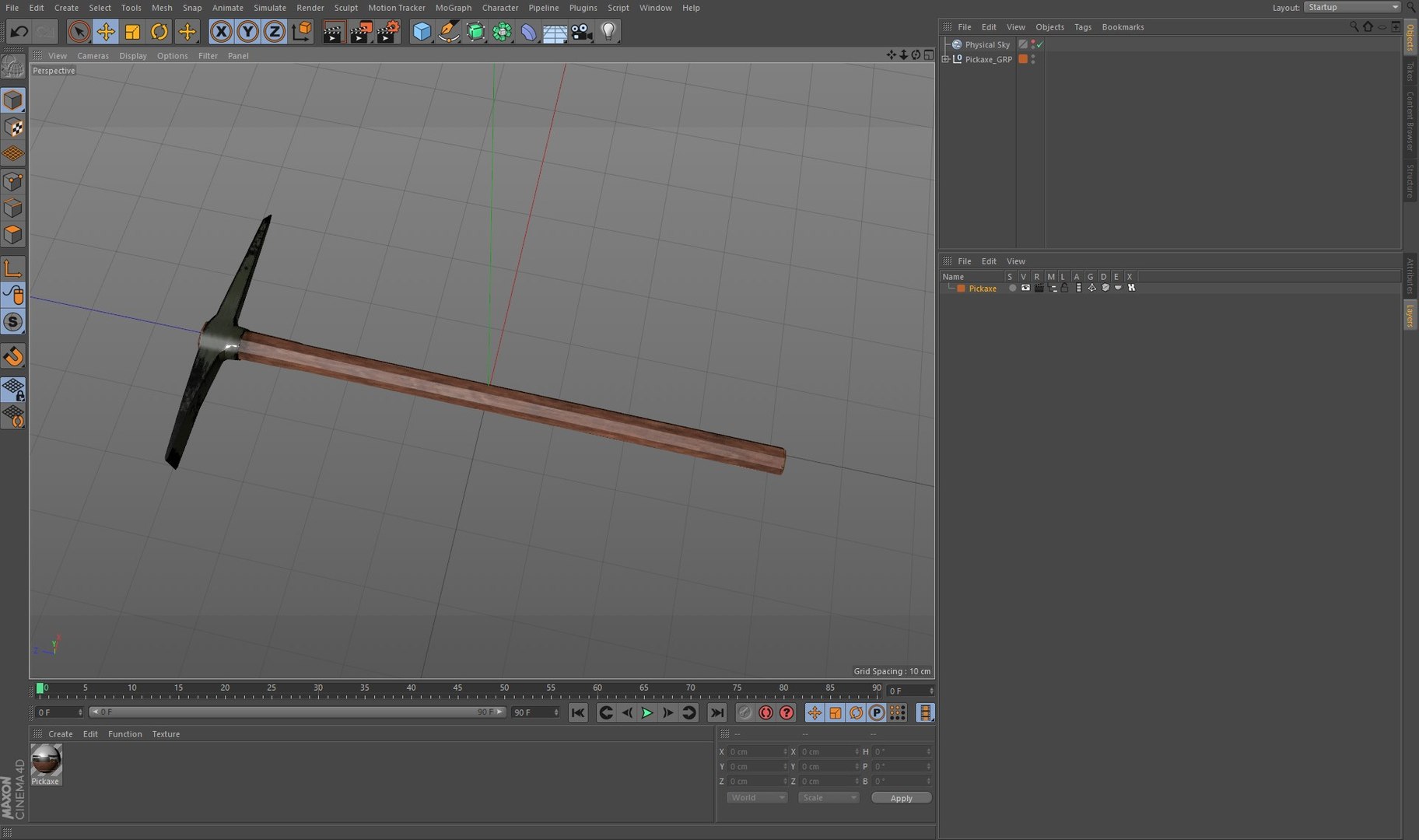Activate the Move tool in the top toolbar
1419x840 pixels.
(x=106, y=32)
